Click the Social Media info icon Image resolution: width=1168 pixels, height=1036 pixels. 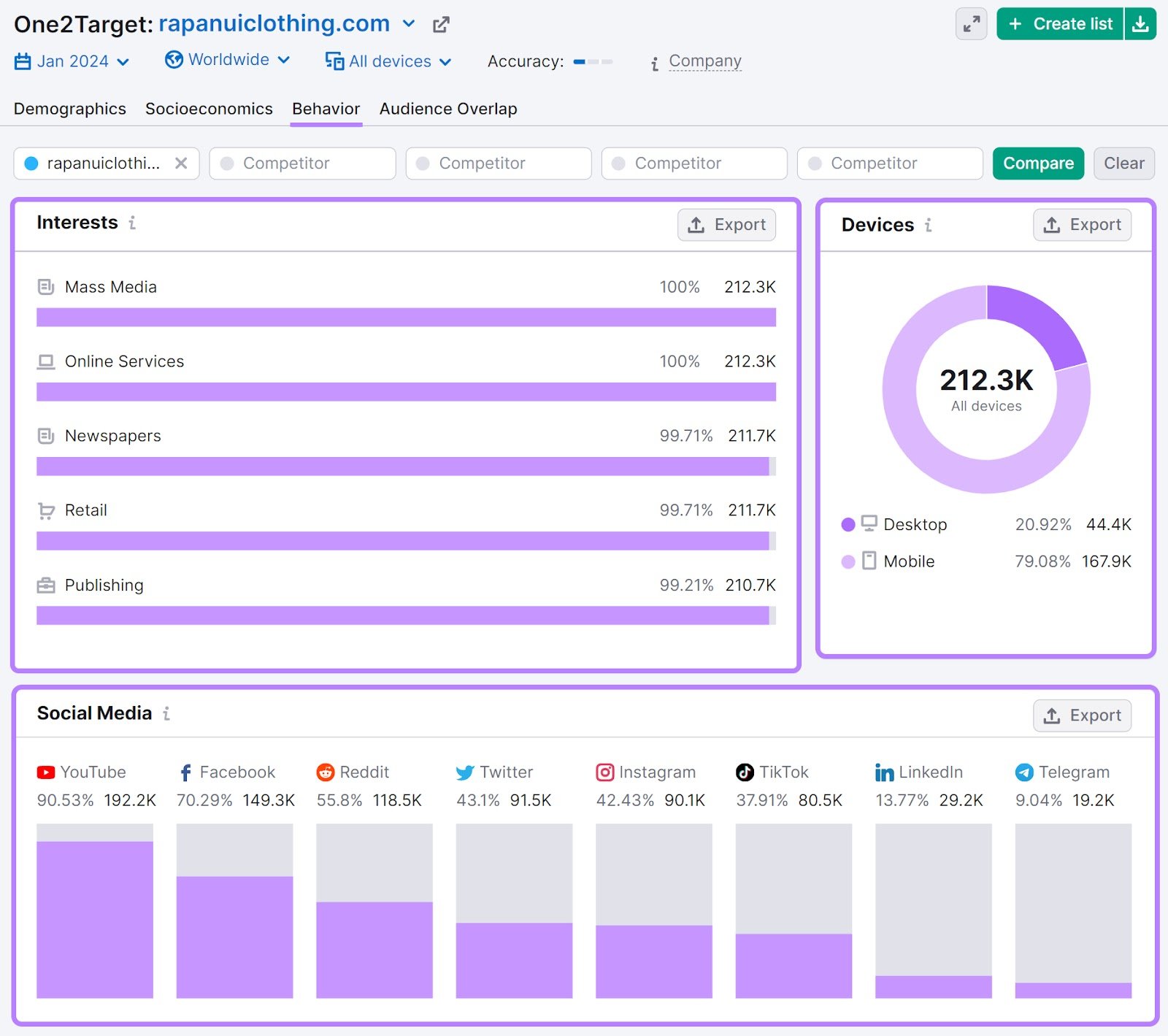[x=166, y=715]
